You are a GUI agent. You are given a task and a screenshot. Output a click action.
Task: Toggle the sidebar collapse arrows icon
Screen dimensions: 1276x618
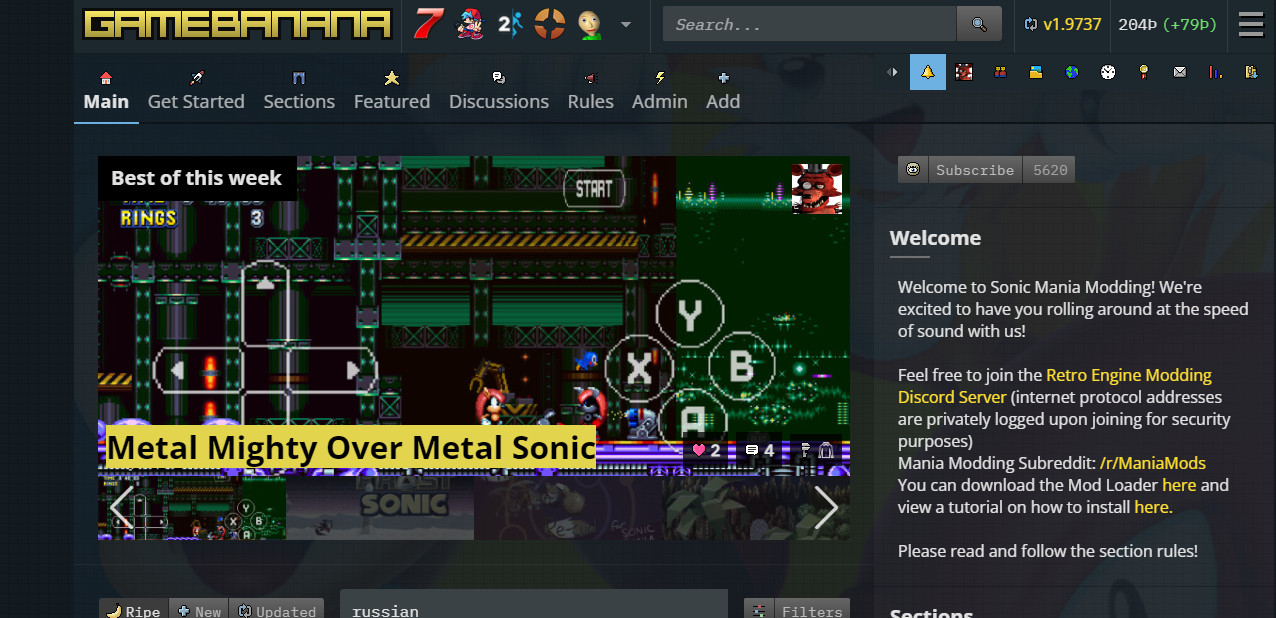[x=891, y=71]
